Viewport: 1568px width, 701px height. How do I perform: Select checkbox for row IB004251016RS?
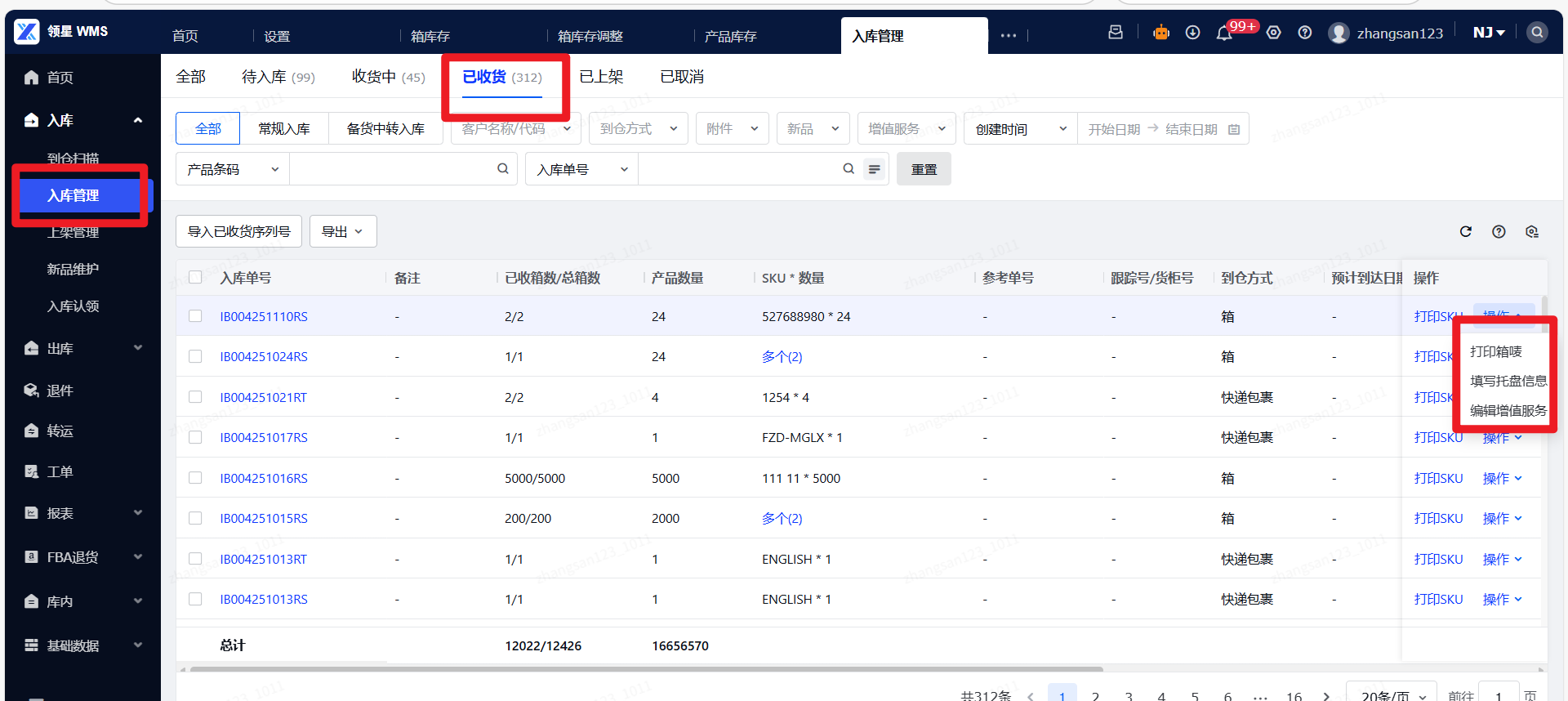point(195,478)
